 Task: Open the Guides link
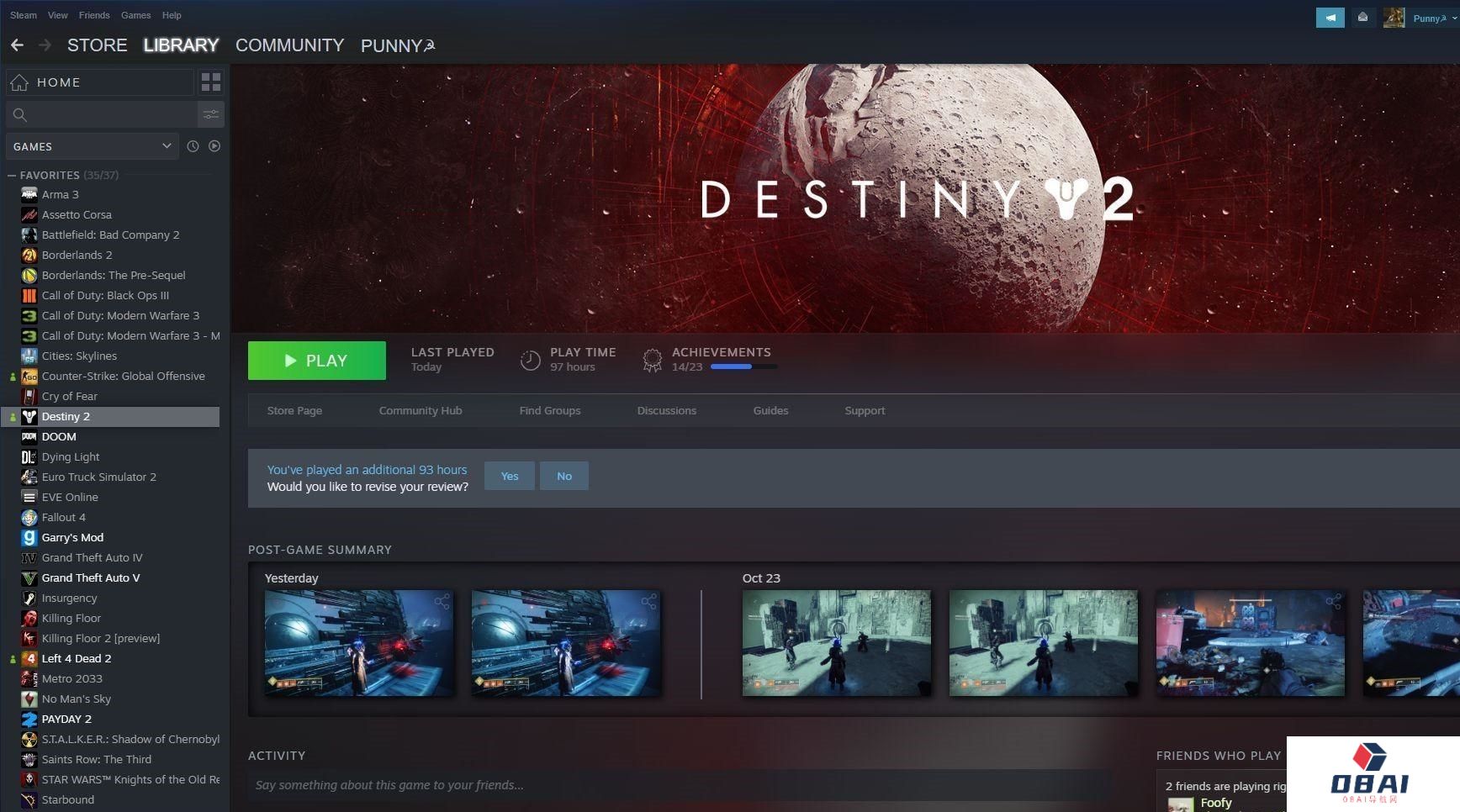[771, 410]
